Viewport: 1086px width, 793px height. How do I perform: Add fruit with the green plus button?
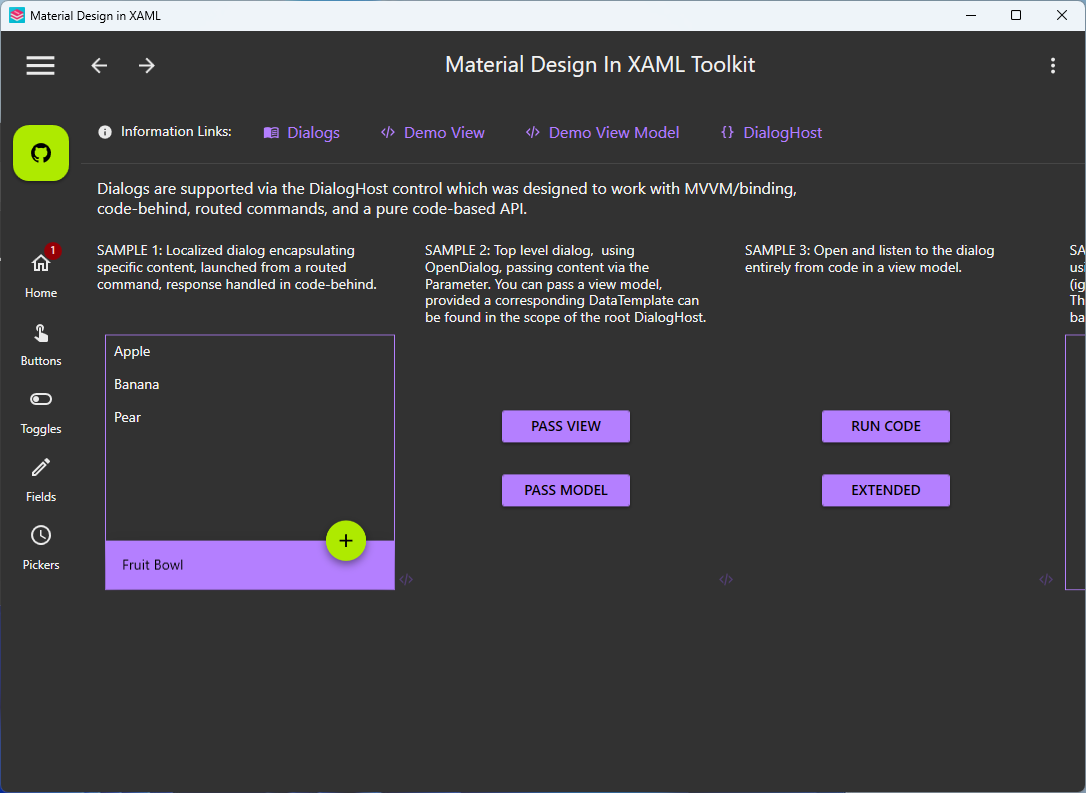pos(346,541)
